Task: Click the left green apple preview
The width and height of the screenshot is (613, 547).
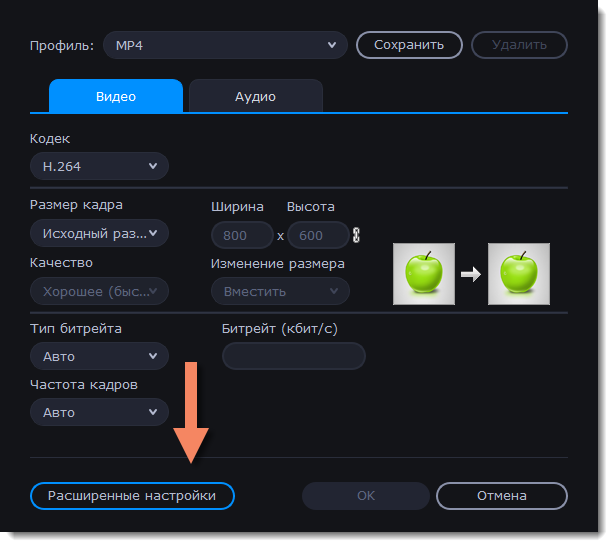Action: click(424, 273)
